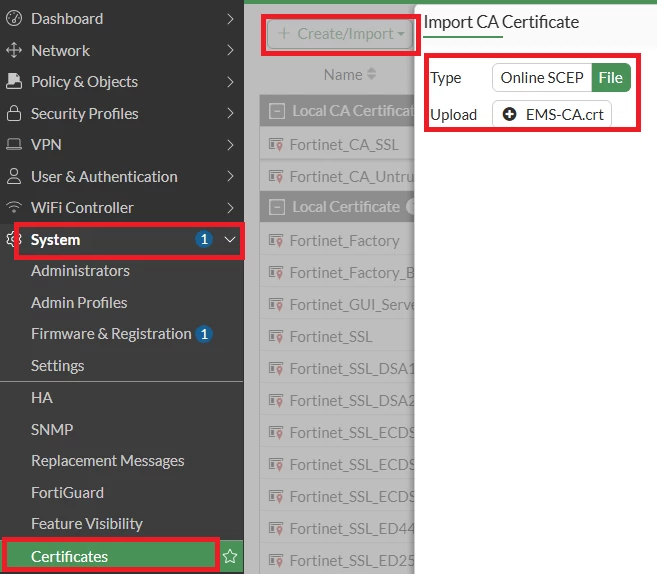Click the certificate icon for Fortinet_SSL_ED44
The width and height of the screenshot is (657, 574).
(276, 529)
